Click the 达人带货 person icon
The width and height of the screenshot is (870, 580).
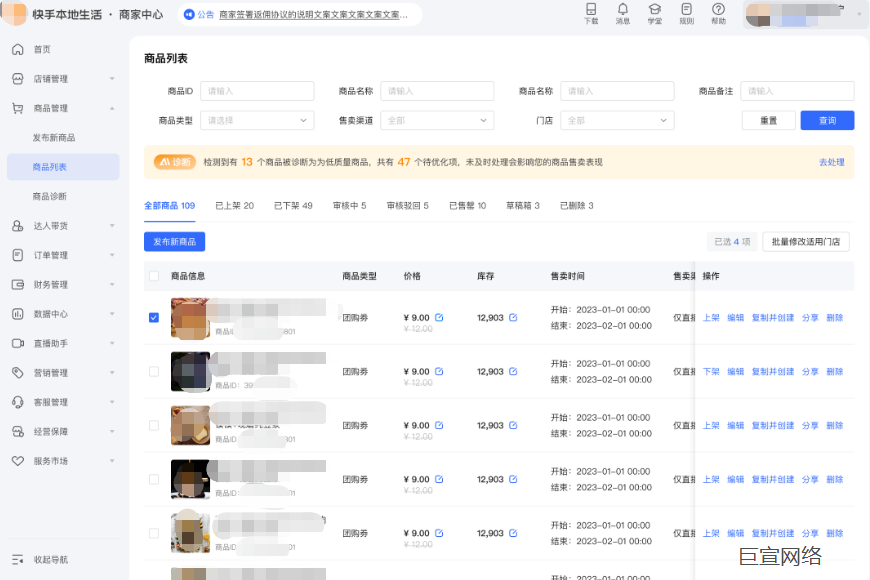[x=18, y=226]
